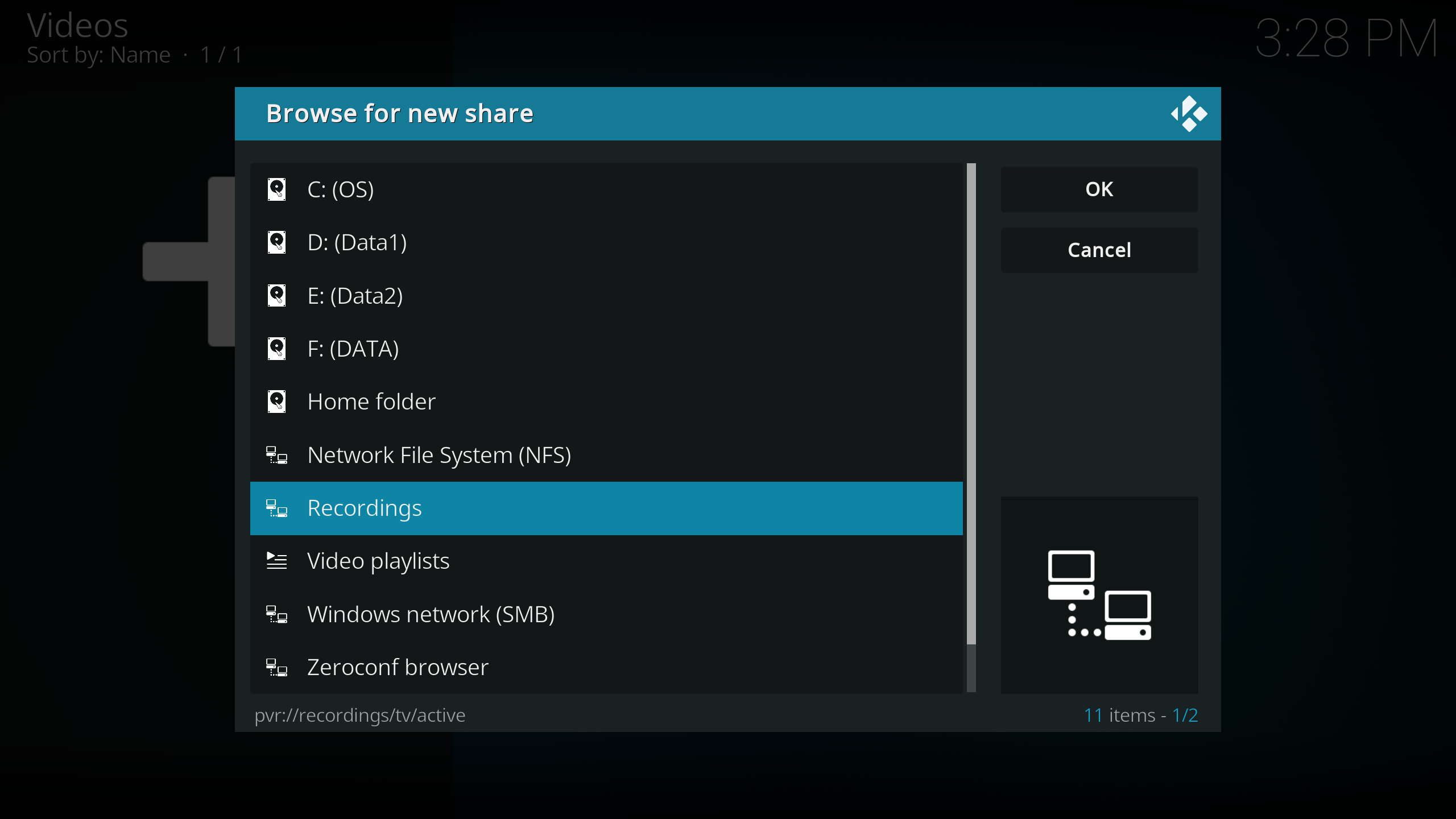This screenshot has height=819, width=1456.
Task: Click the playlist icon beside Video playlists
Action: click(x=277, y=561)
